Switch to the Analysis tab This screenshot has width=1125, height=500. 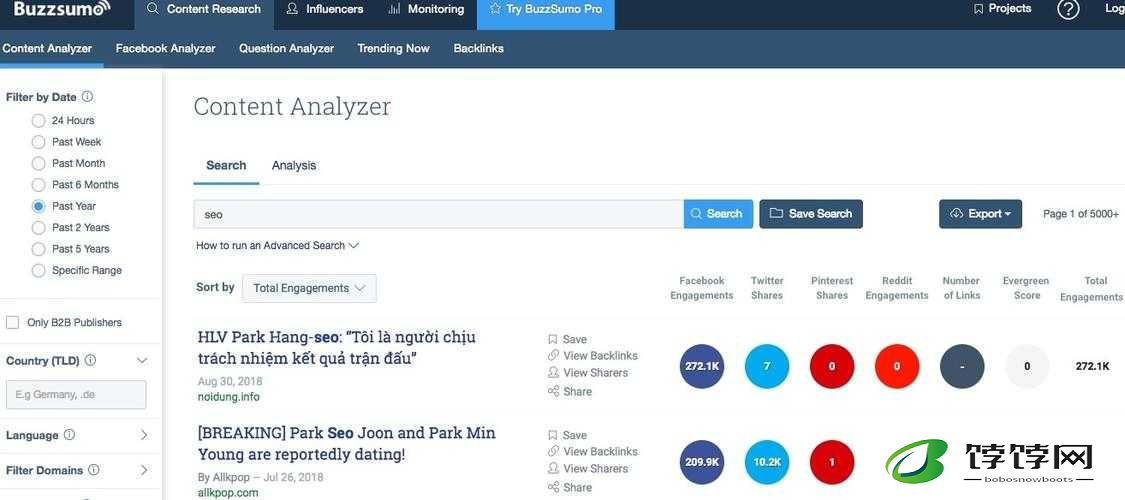(x=294, y=165)
